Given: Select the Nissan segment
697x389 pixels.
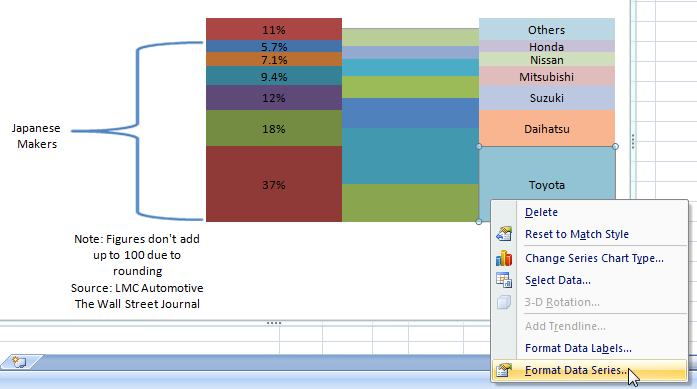Looking at the screenshot, I should [547, 60].
